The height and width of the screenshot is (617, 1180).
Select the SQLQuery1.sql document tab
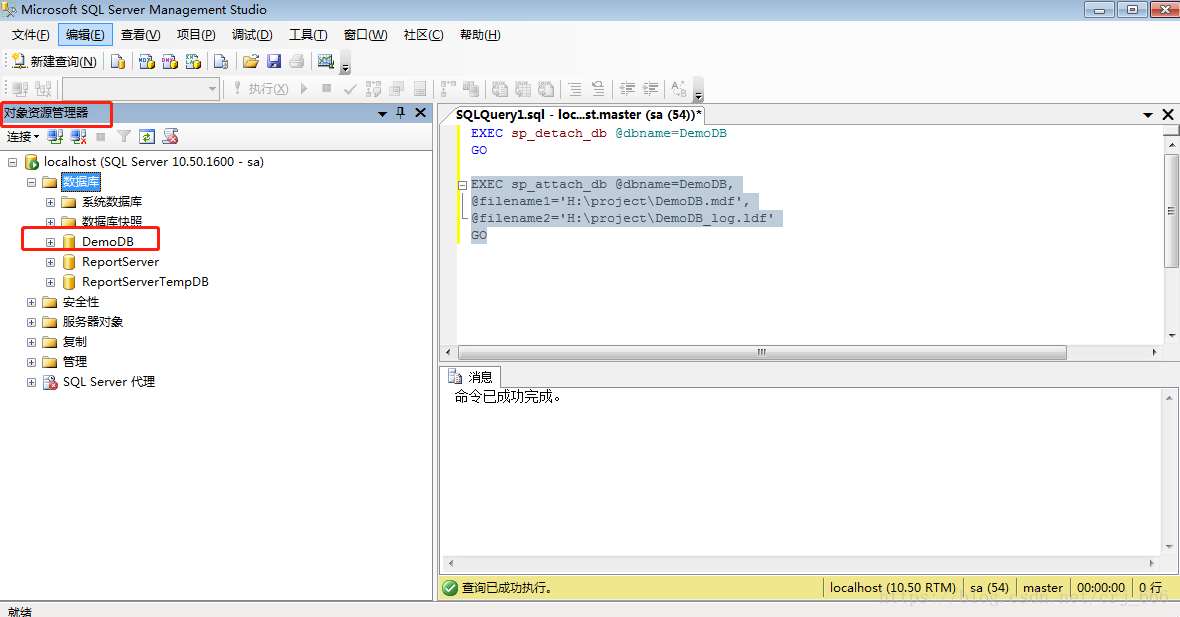(578, 114)
